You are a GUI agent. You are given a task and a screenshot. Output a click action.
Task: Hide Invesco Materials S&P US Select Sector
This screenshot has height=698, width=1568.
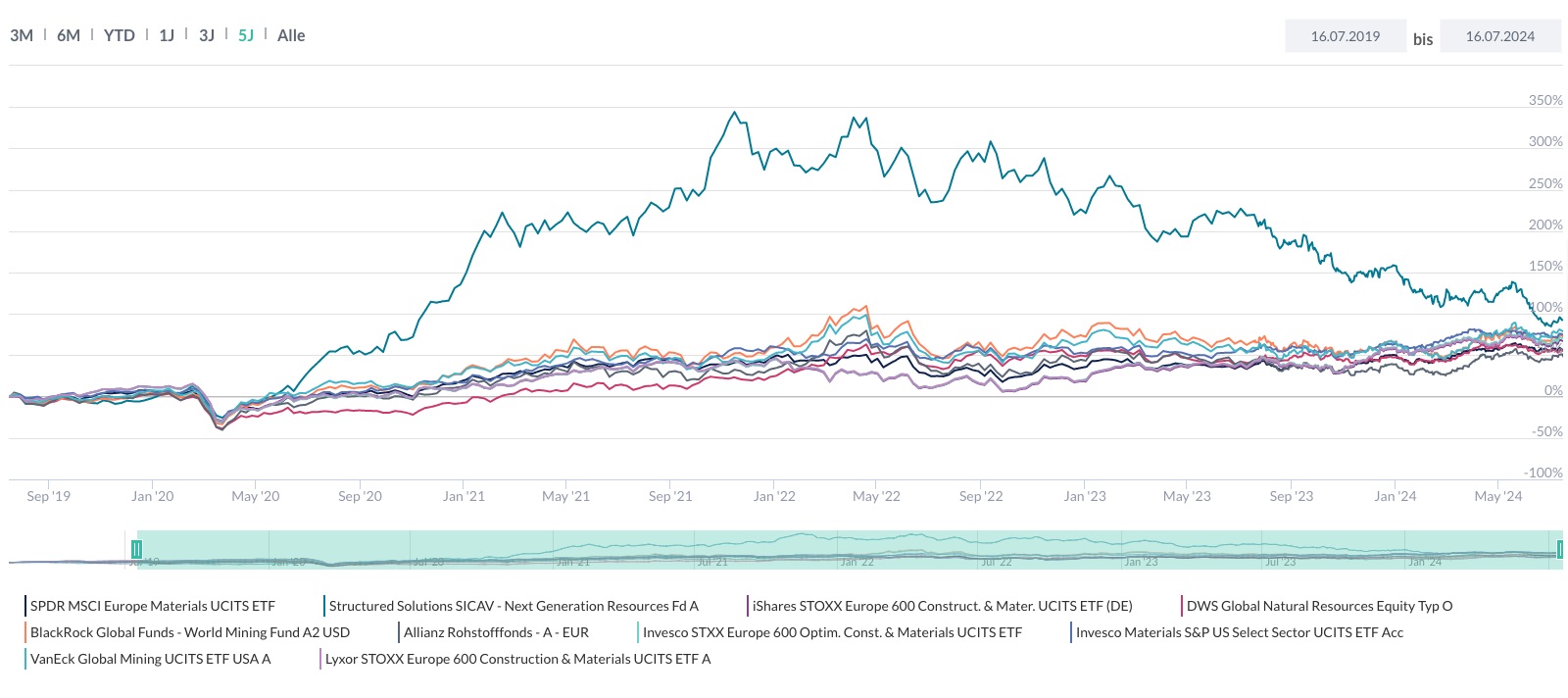[1239, 632]
